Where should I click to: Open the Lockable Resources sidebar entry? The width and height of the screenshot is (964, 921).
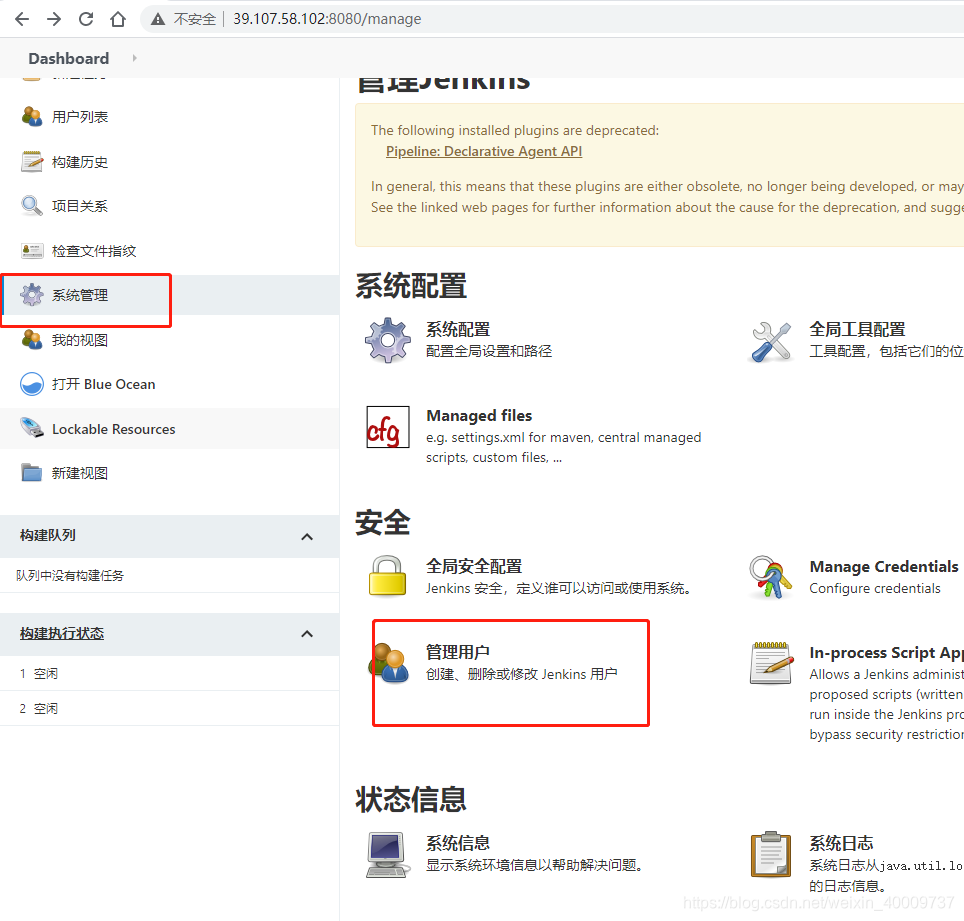coord(114,429)
